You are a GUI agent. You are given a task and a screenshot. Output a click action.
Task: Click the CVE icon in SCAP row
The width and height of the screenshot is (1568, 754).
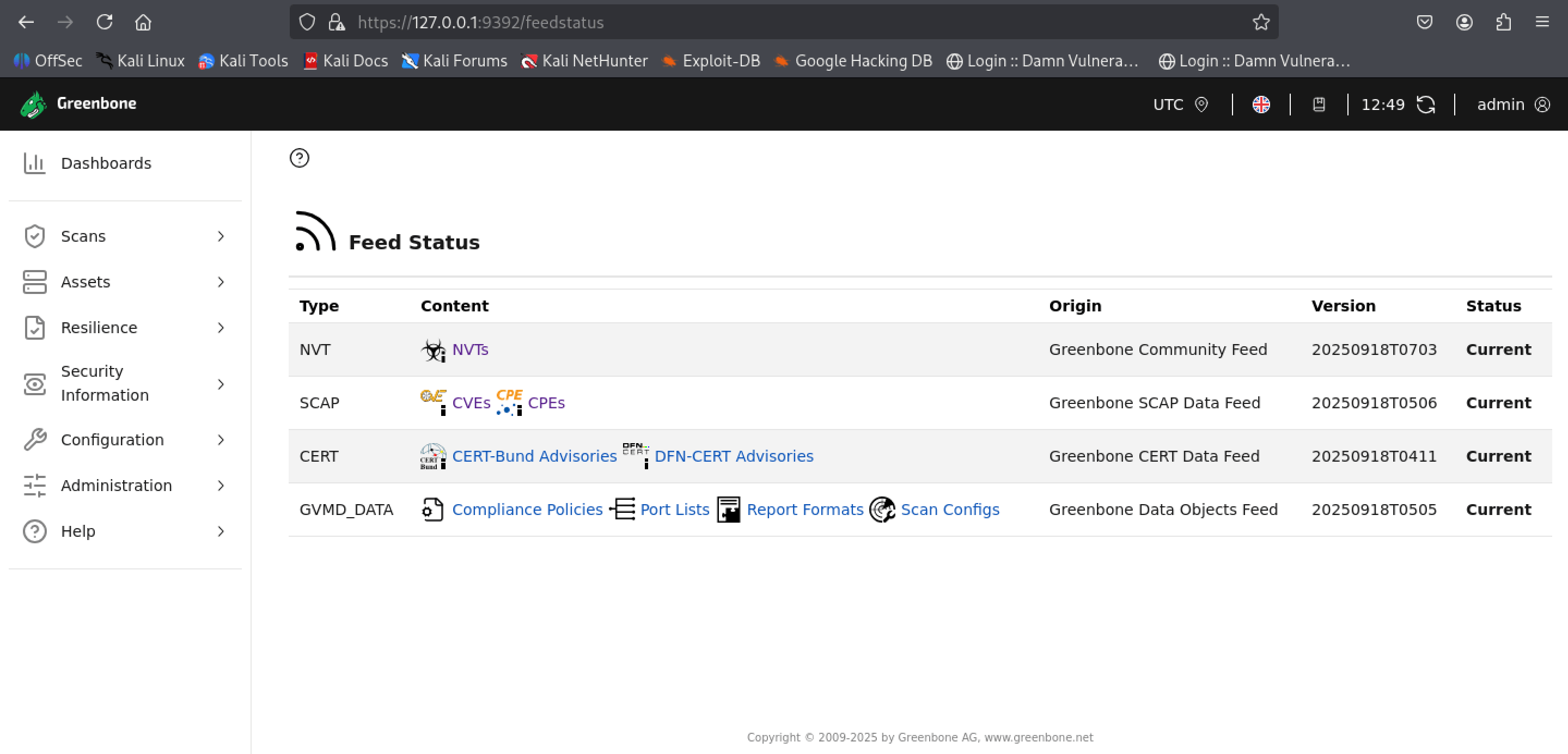click(x=434, y=402)
